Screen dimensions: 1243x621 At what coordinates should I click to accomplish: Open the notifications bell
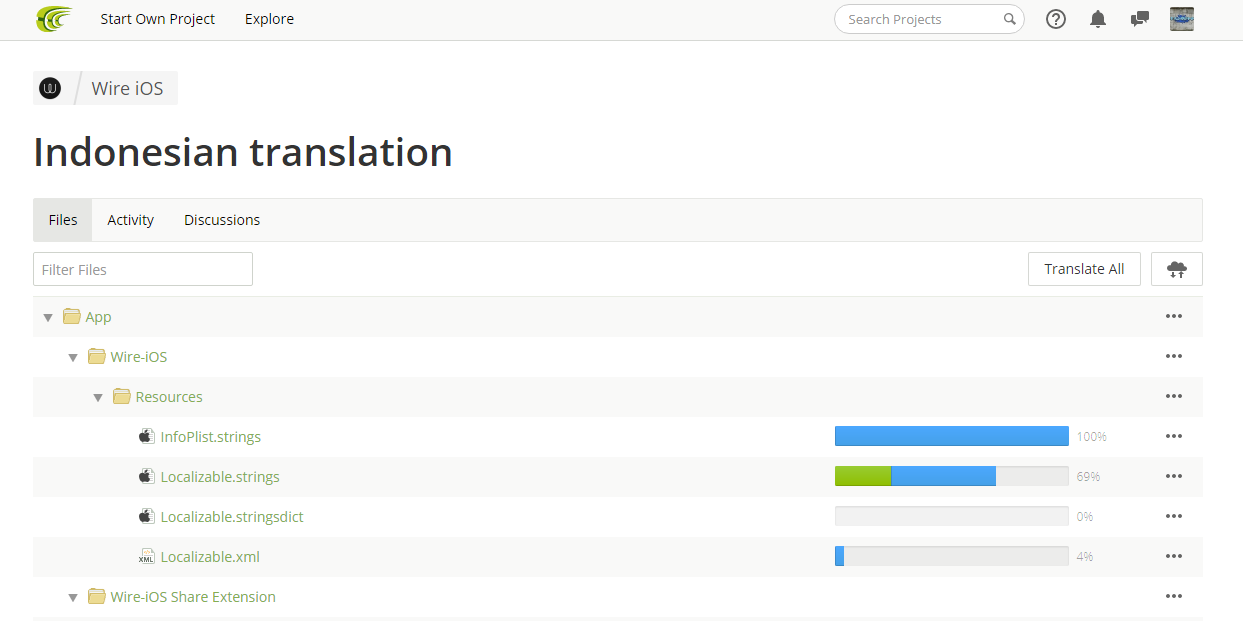click(x=1097, y=19)
